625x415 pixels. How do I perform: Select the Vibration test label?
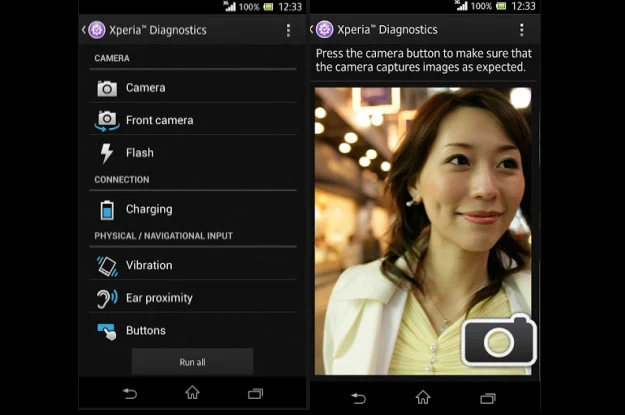pyautogui.click(x=149, y=266)
